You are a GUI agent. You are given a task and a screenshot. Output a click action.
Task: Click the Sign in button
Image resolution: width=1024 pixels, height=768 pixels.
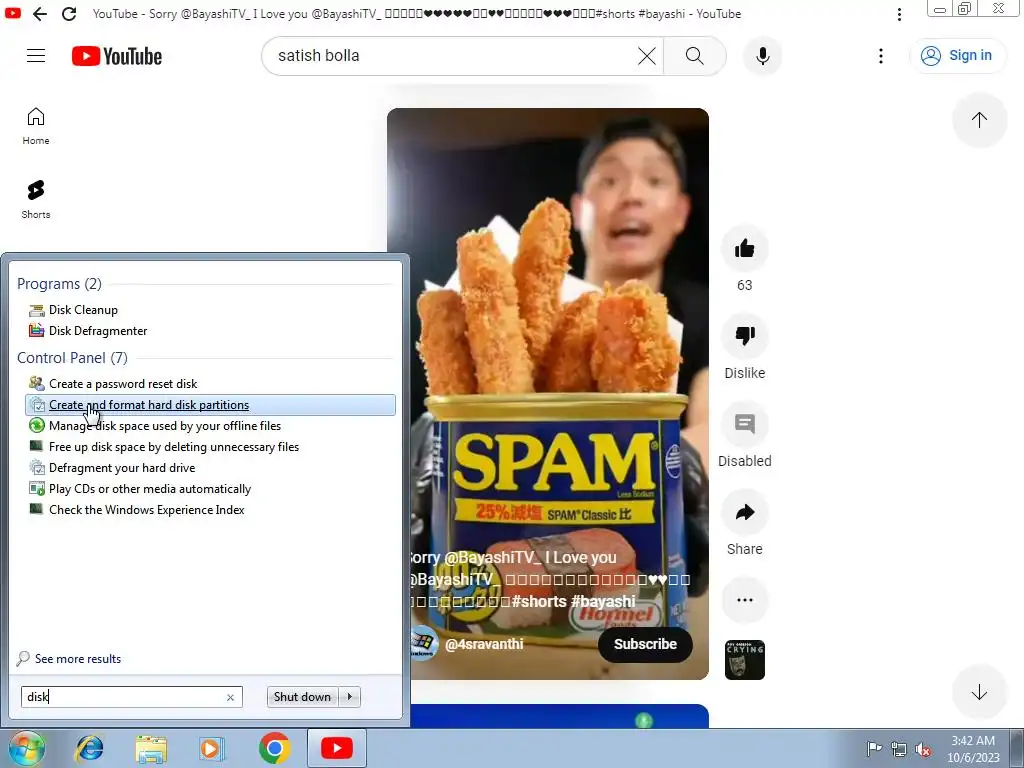958,56
